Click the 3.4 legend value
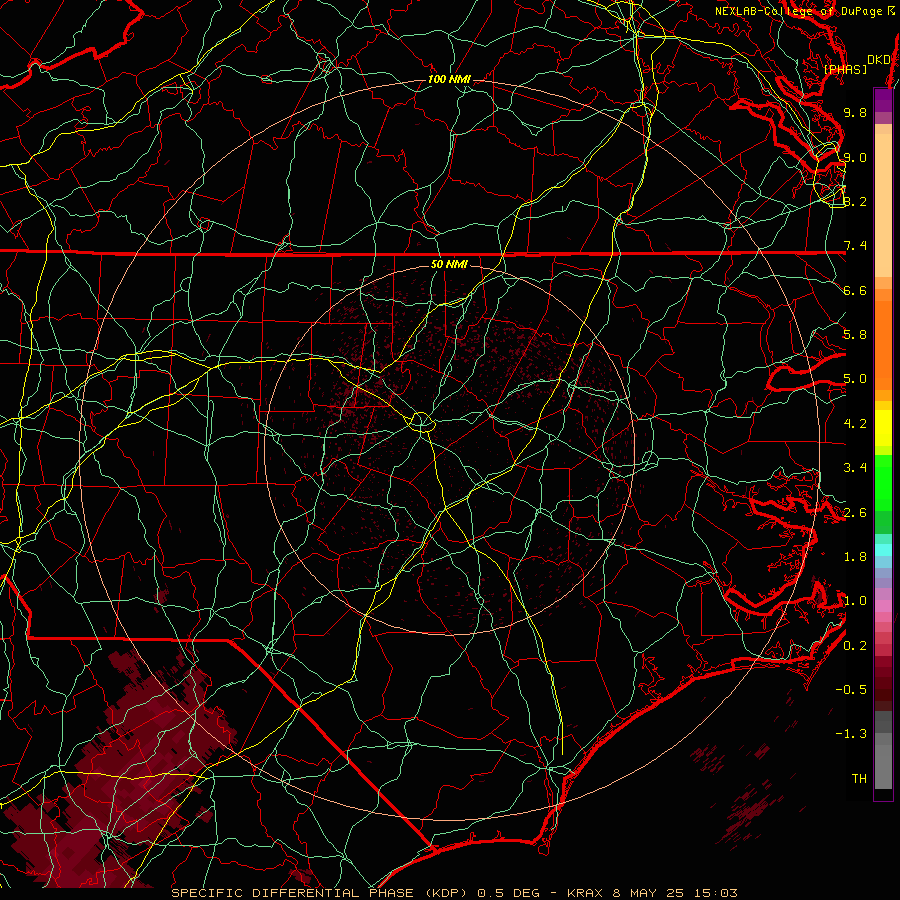900x900 pixels. click(855, 468)
